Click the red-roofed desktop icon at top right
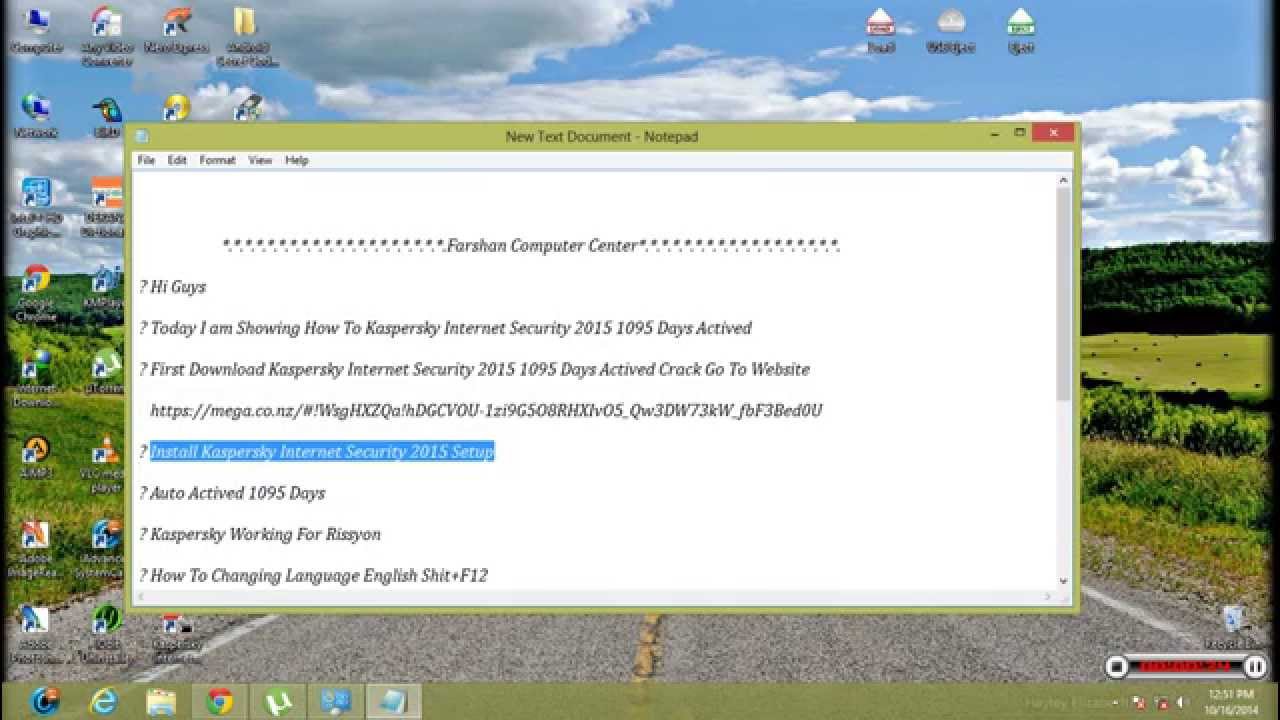1280x720 pixels. click(880, 29)
